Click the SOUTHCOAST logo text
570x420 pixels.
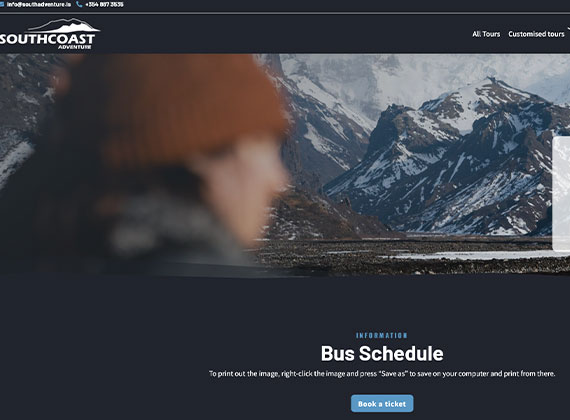47,39
